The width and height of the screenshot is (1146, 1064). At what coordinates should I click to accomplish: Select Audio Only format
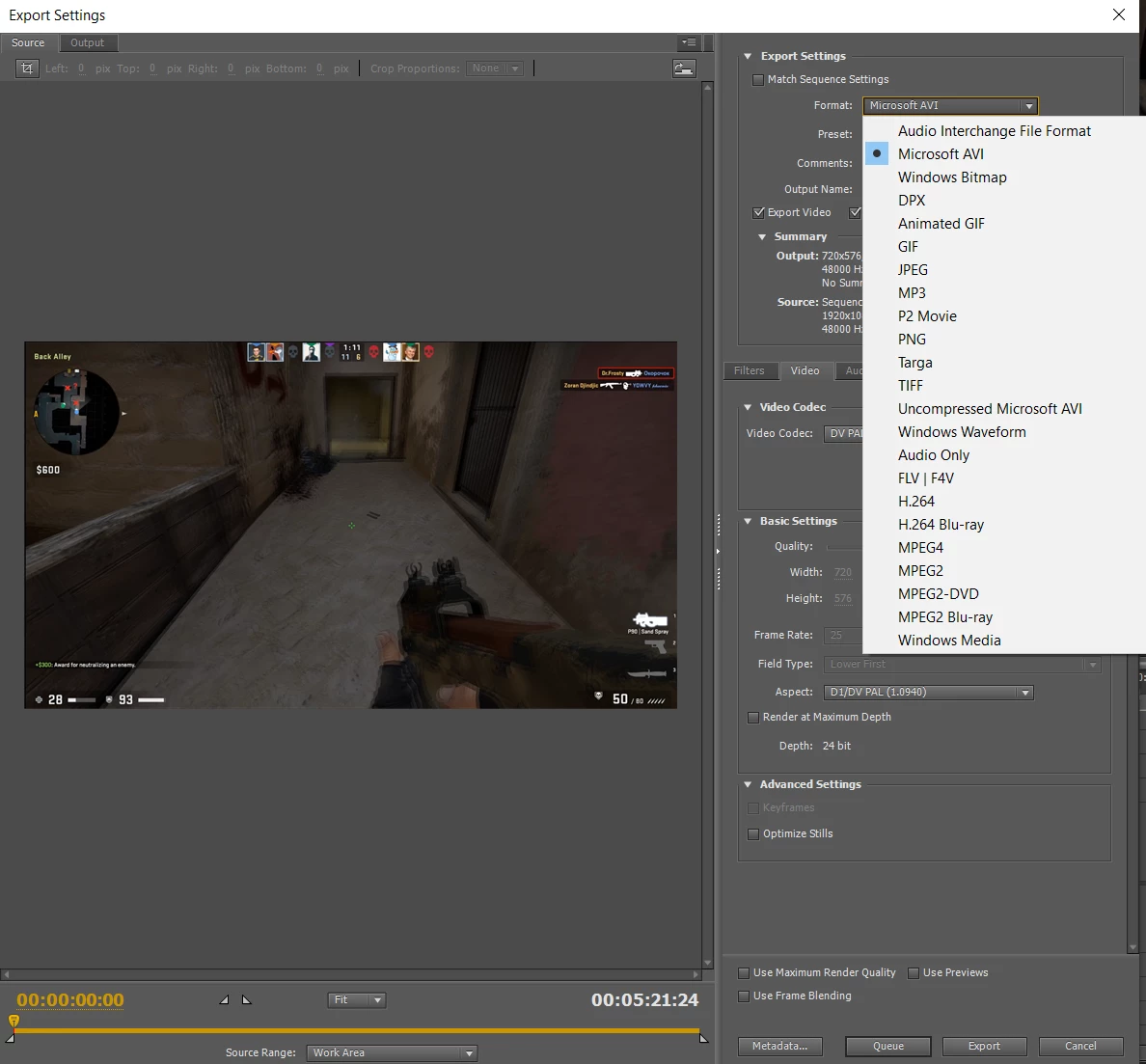934,455
